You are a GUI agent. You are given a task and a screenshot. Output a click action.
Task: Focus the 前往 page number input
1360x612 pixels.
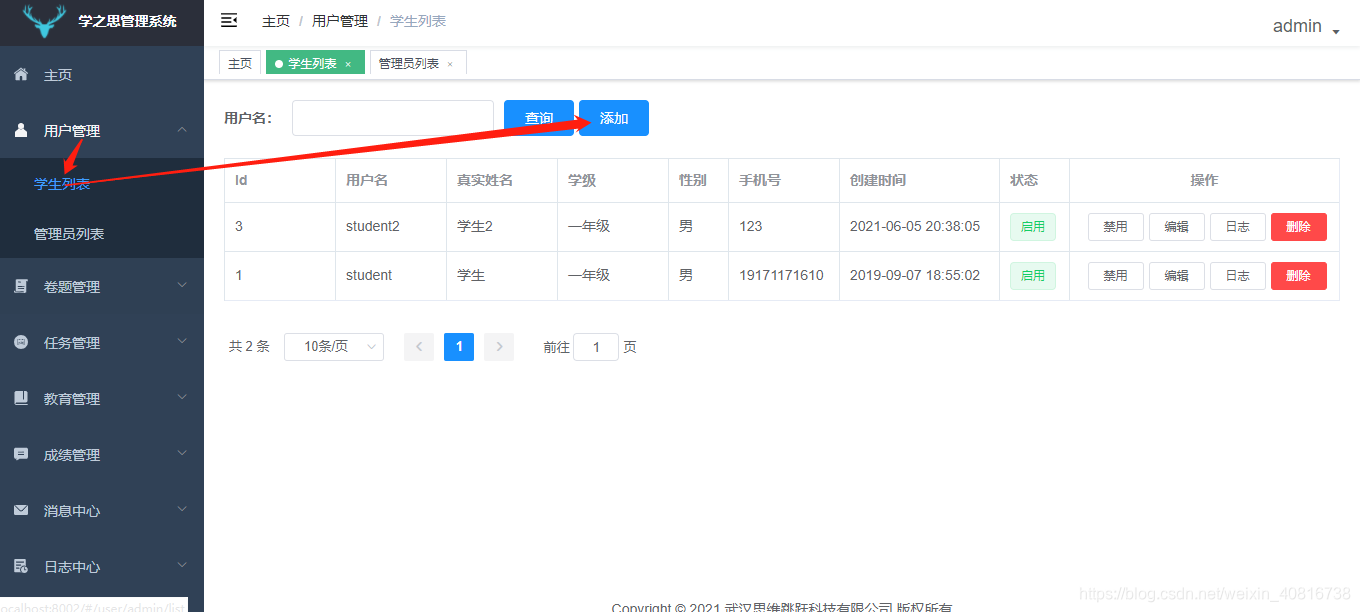[596, 347]
